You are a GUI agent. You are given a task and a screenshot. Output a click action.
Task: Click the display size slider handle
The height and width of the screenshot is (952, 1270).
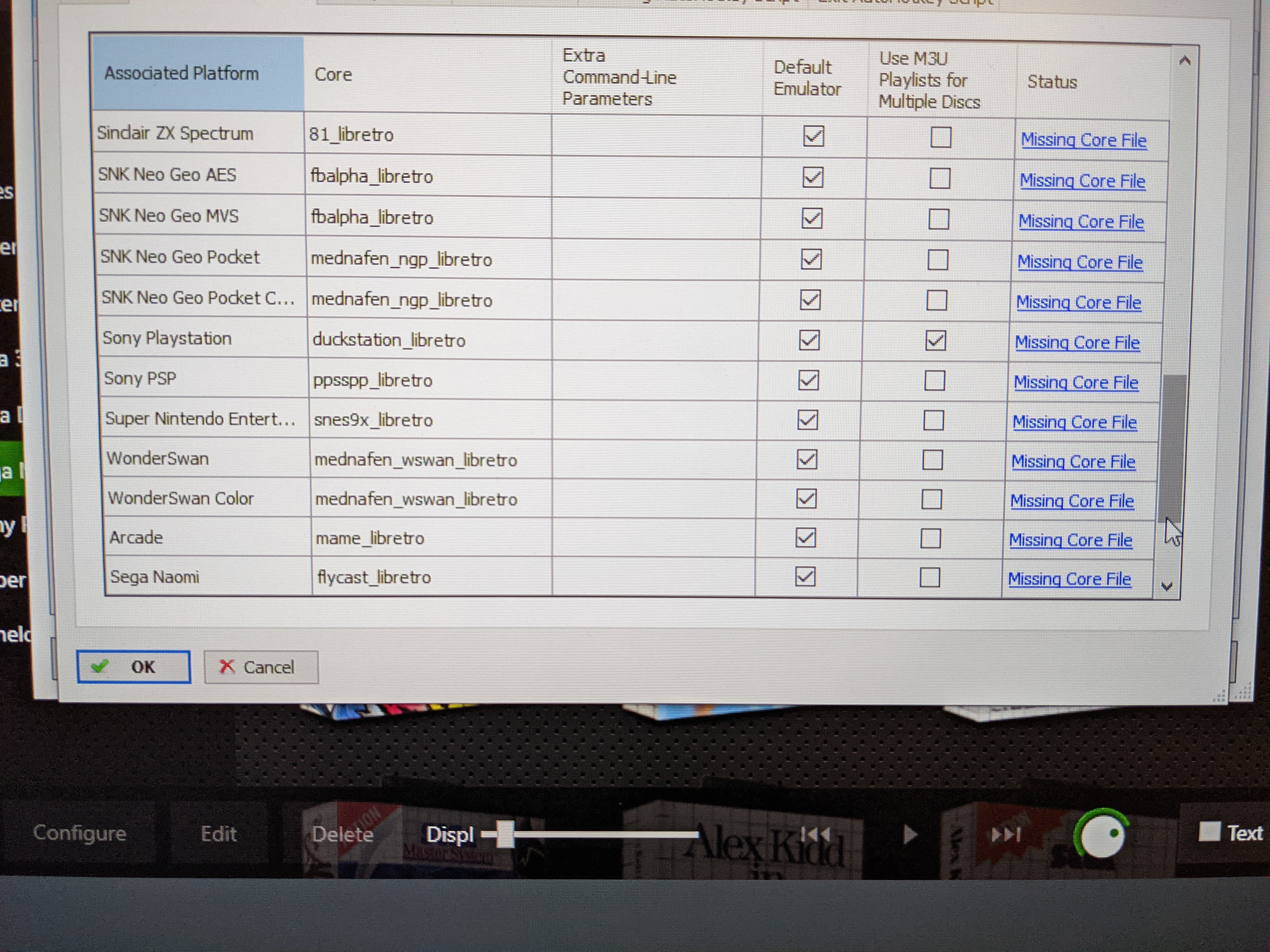point(505,834)
